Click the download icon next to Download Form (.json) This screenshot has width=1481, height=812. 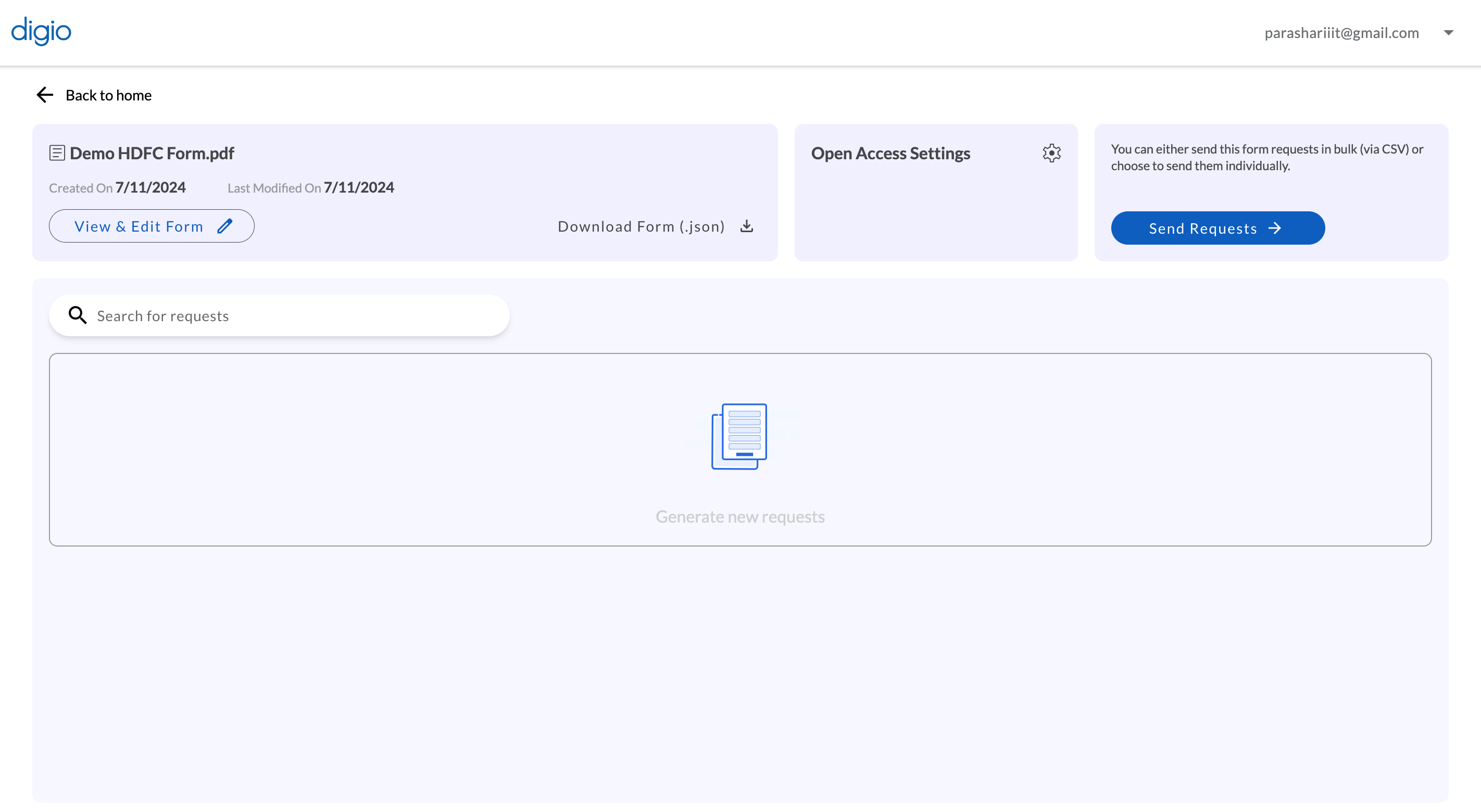[747, 226]
